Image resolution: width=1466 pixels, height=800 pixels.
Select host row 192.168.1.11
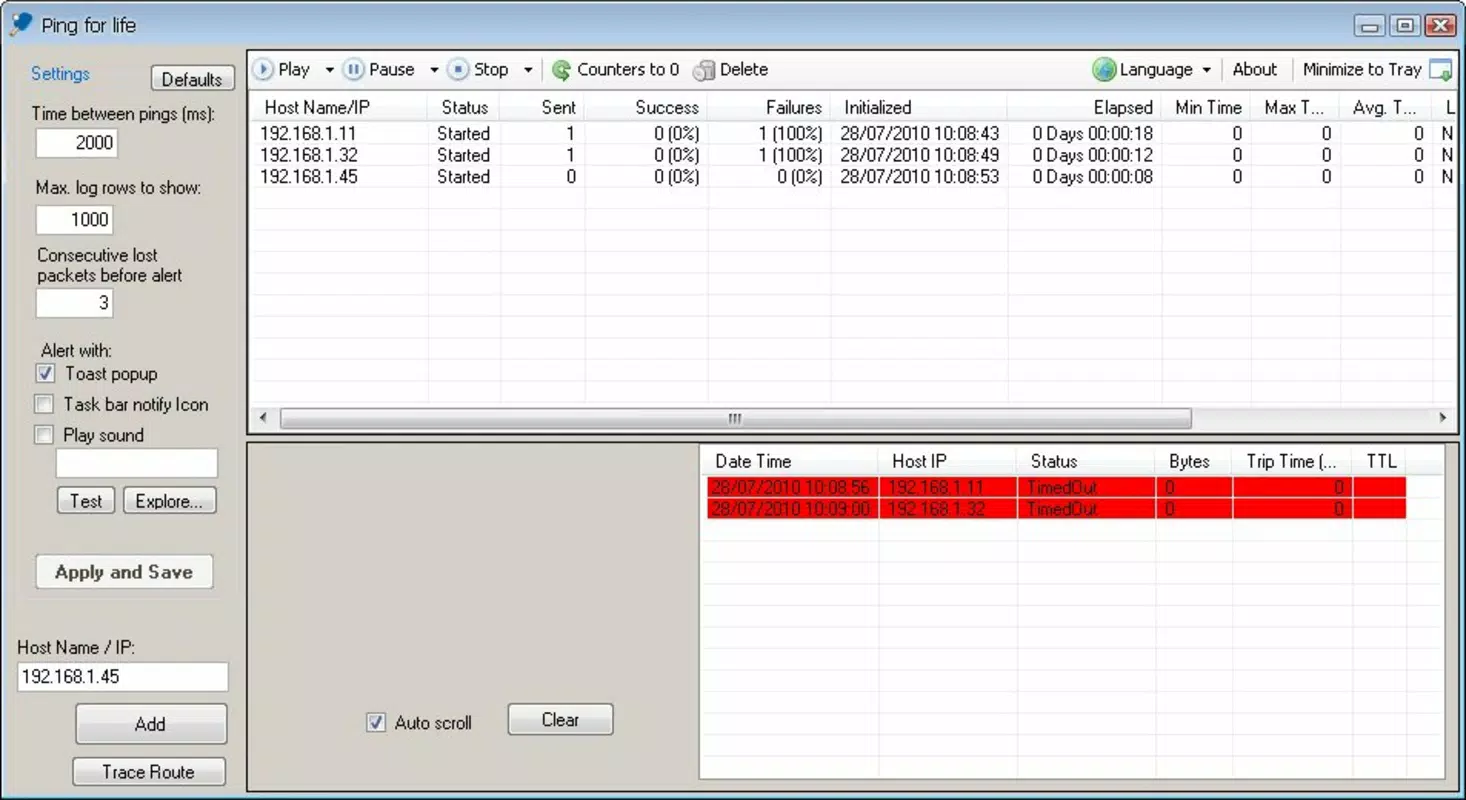[853, 133]
